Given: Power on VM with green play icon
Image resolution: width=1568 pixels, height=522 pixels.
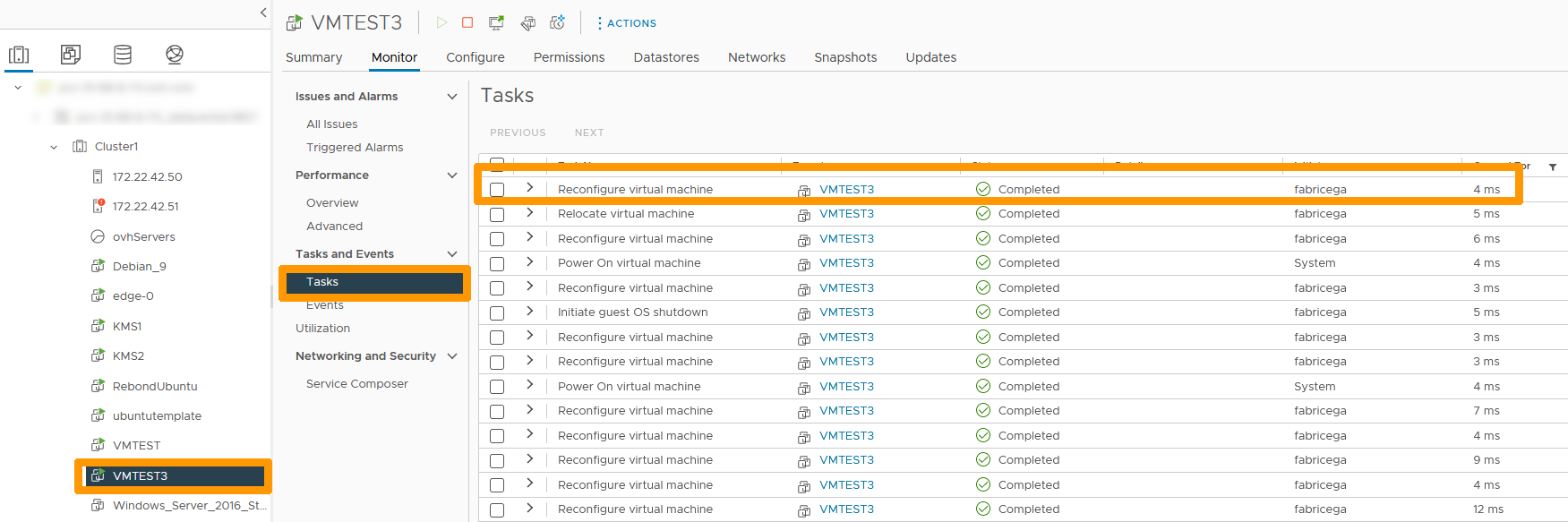Looking at the screenshot, I should click(441, 22).
